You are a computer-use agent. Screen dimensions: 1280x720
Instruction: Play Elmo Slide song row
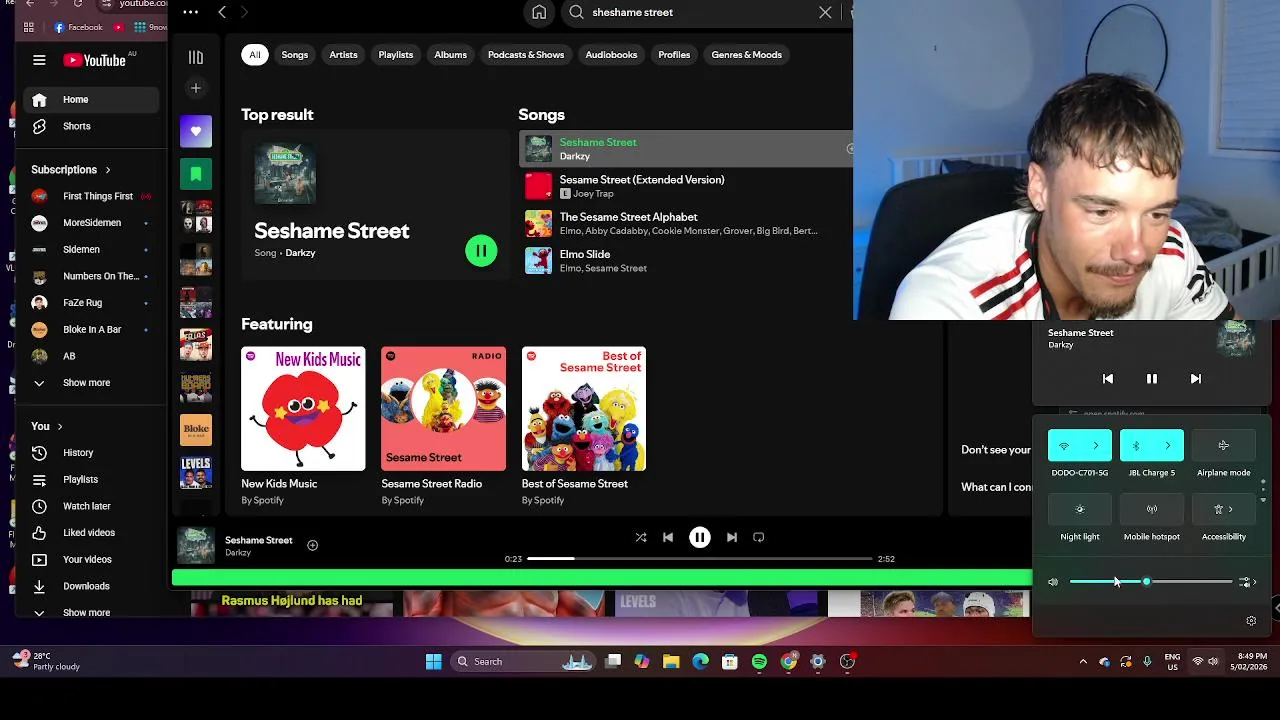(685, 261)
